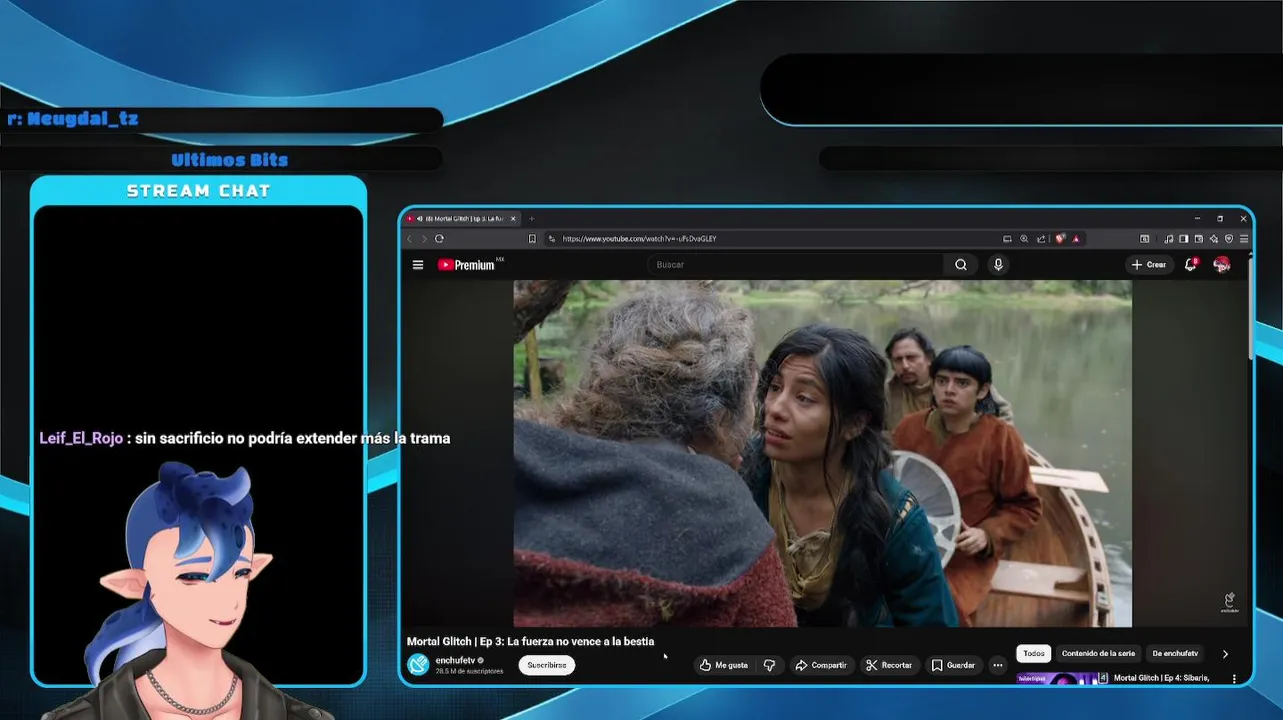Viewport: 1283px width, 720px height.
Task: Click the Guardar save button
Action: pos(953,665)
